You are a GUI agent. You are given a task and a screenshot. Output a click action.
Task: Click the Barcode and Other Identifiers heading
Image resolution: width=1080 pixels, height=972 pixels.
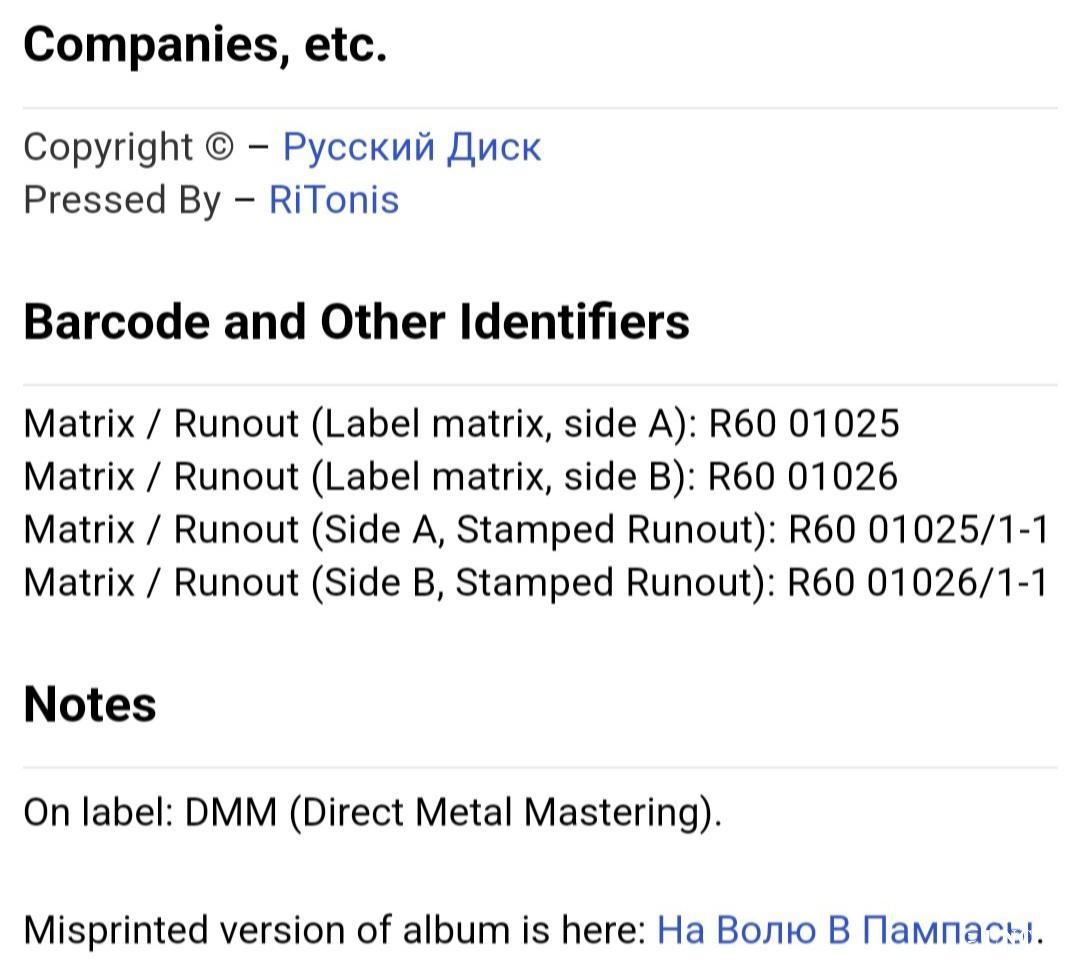coord(356,322)
